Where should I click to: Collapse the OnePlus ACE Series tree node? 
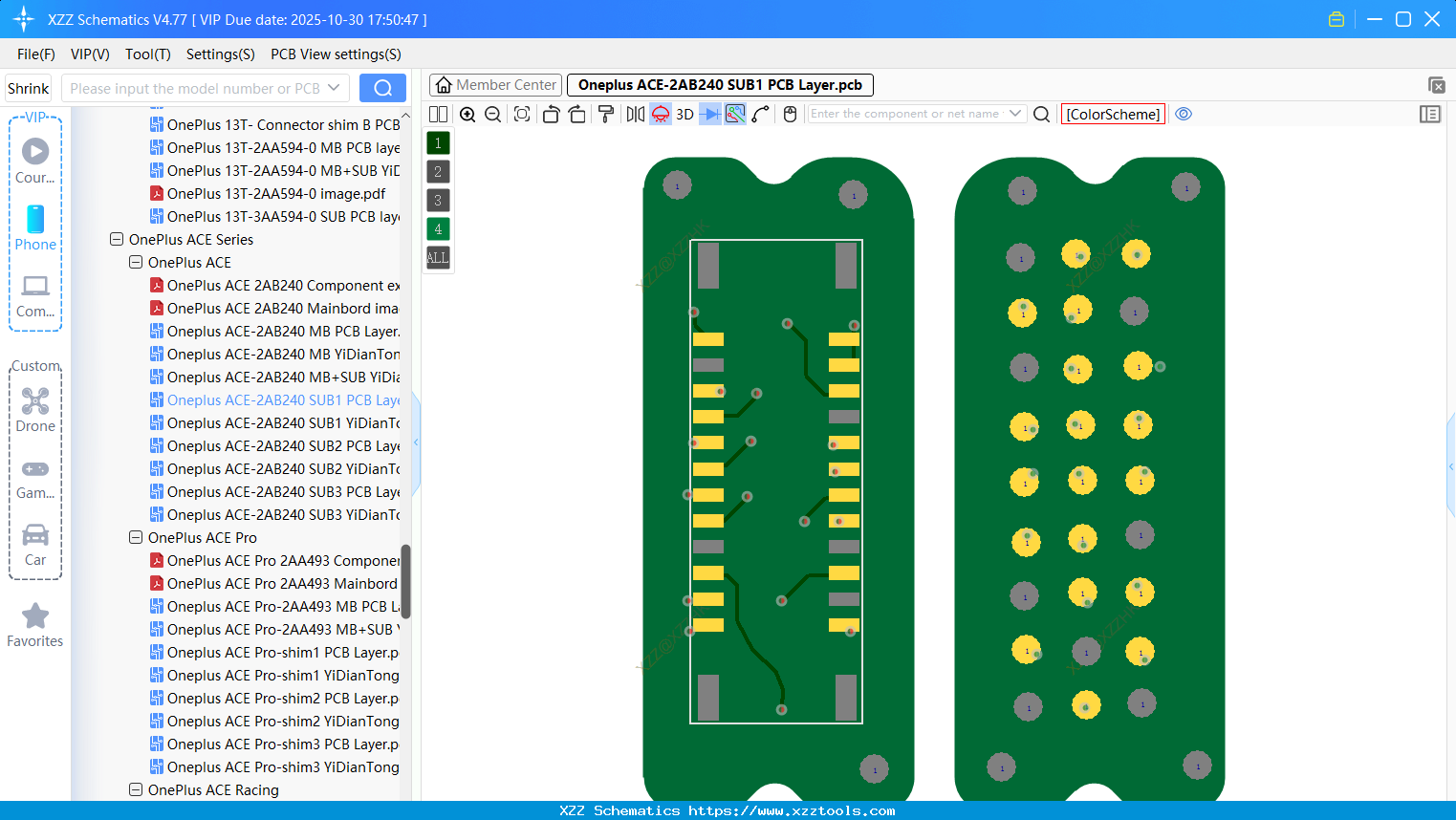[116, 239]
